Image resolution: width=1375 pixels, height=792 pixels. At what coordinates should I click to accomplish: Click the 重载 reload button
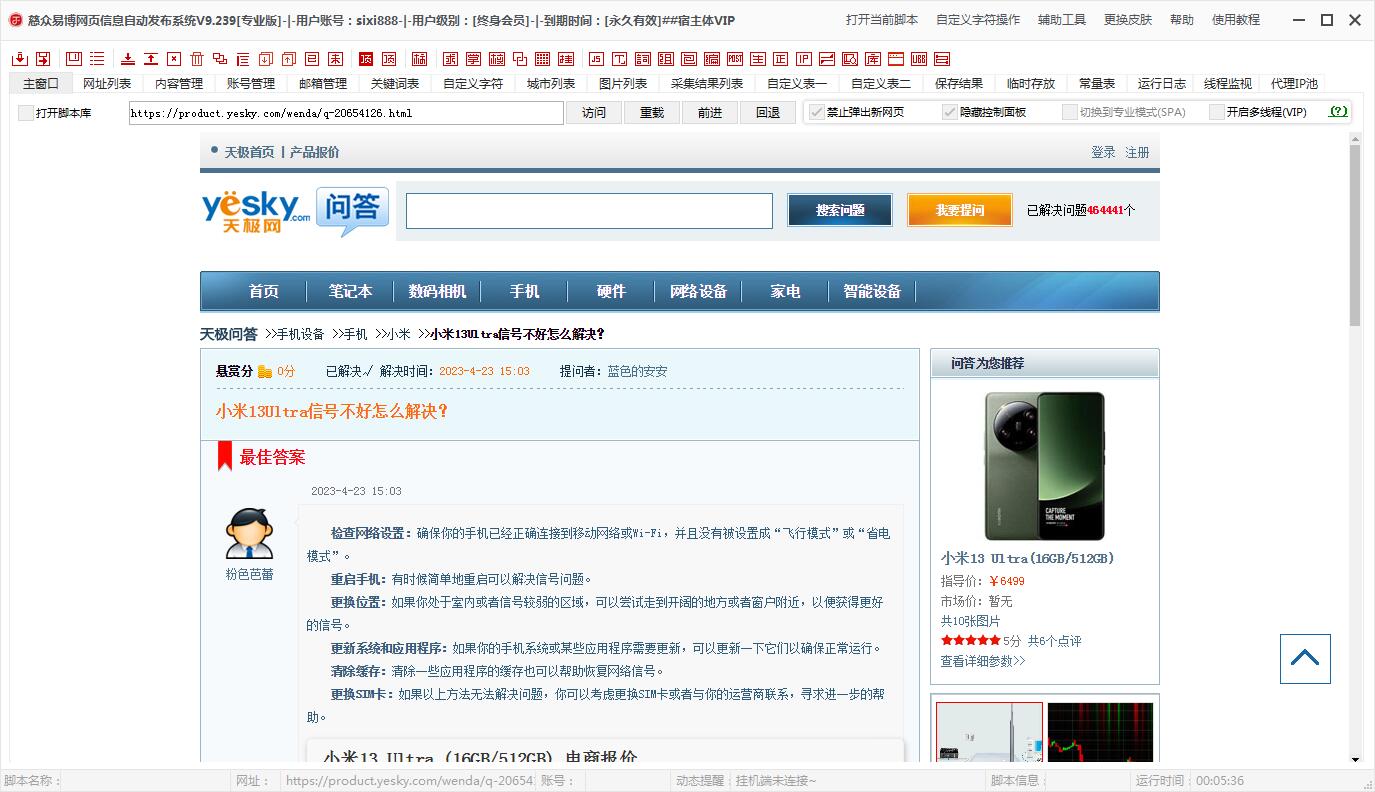coord(652,113)
